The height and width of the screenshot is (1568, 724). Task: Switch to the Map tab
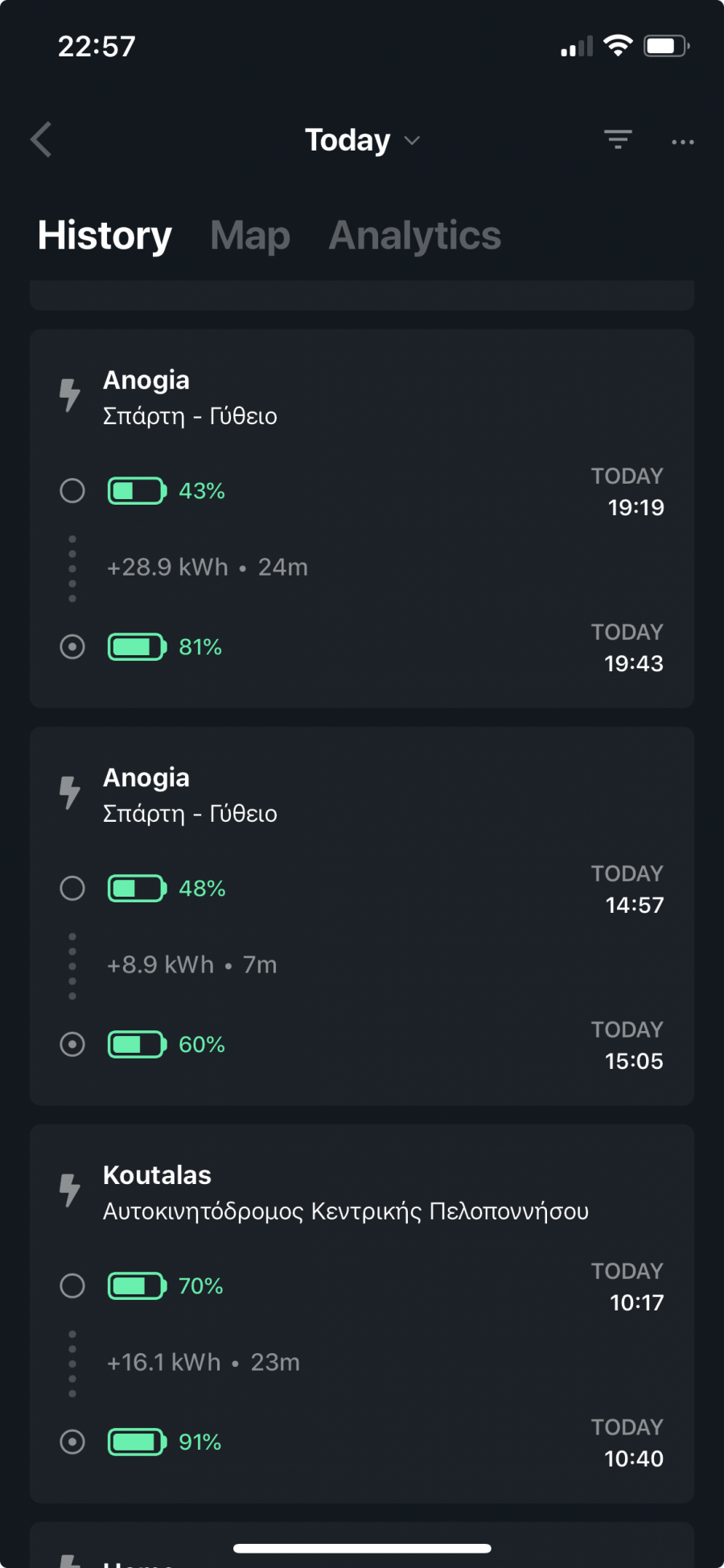(x=250, y=236)
